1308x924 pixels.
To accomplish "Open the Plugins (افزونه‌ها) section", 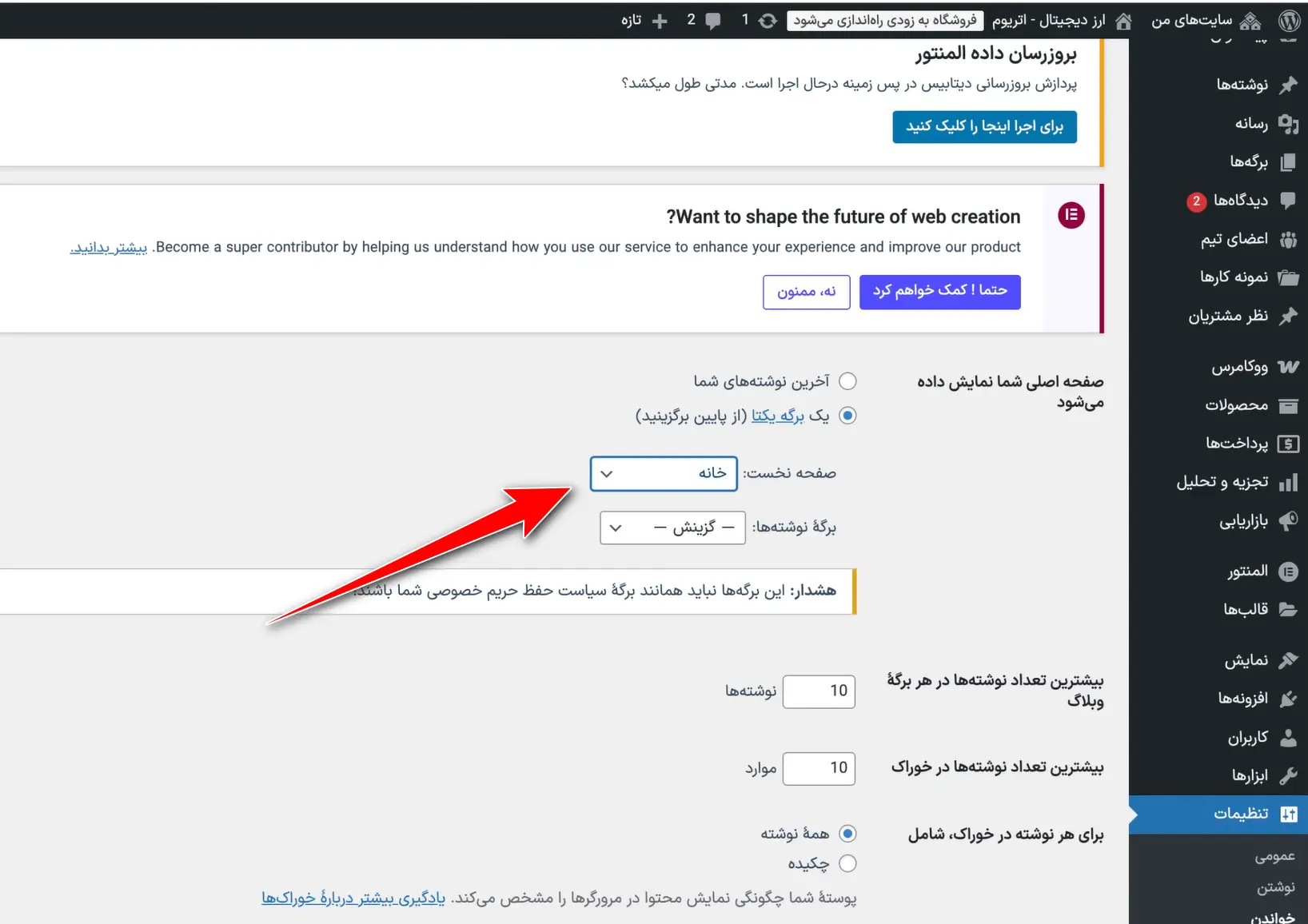I will coord(1241,698).
